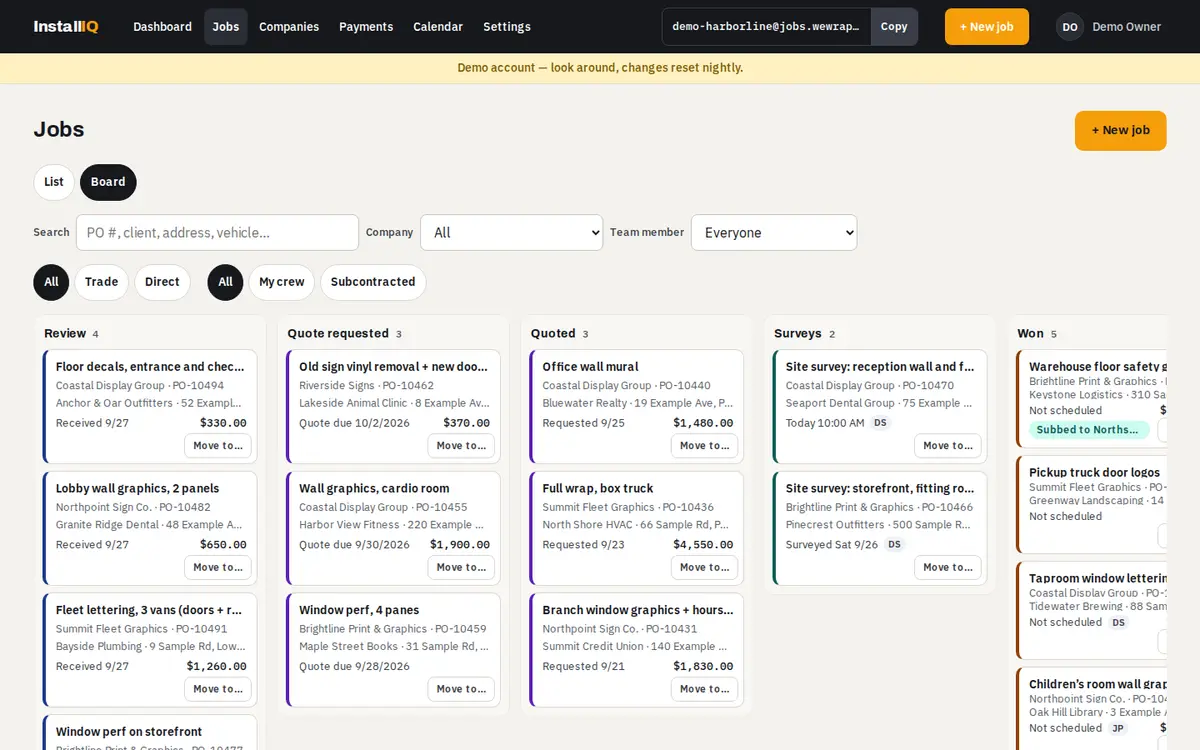
Task: Open Move to on Branch window graphics card
Action: click(705, 689)
